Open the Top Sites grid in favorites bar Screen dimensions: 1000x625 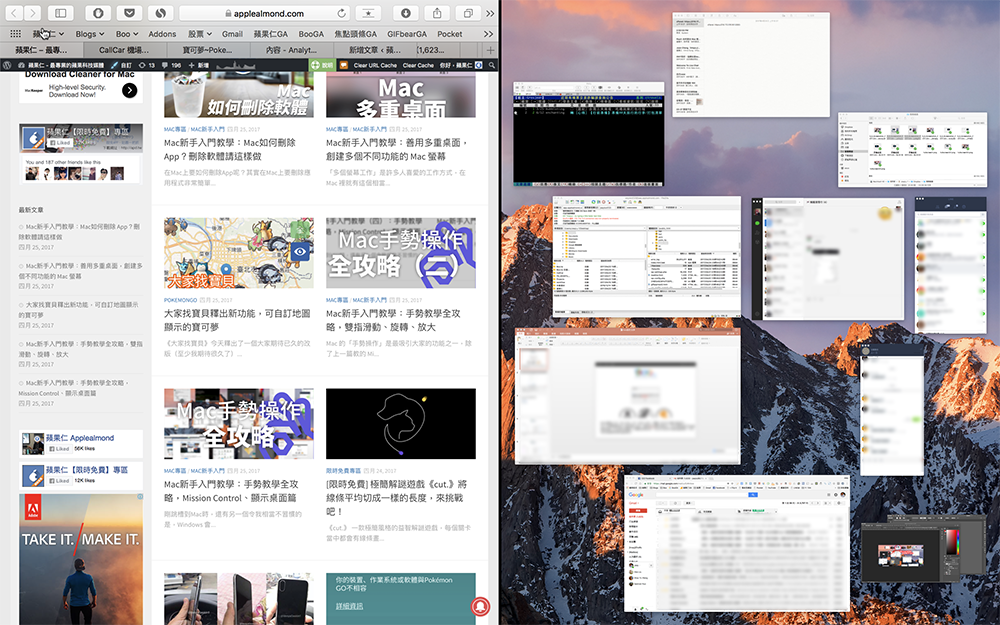(15, 34)
